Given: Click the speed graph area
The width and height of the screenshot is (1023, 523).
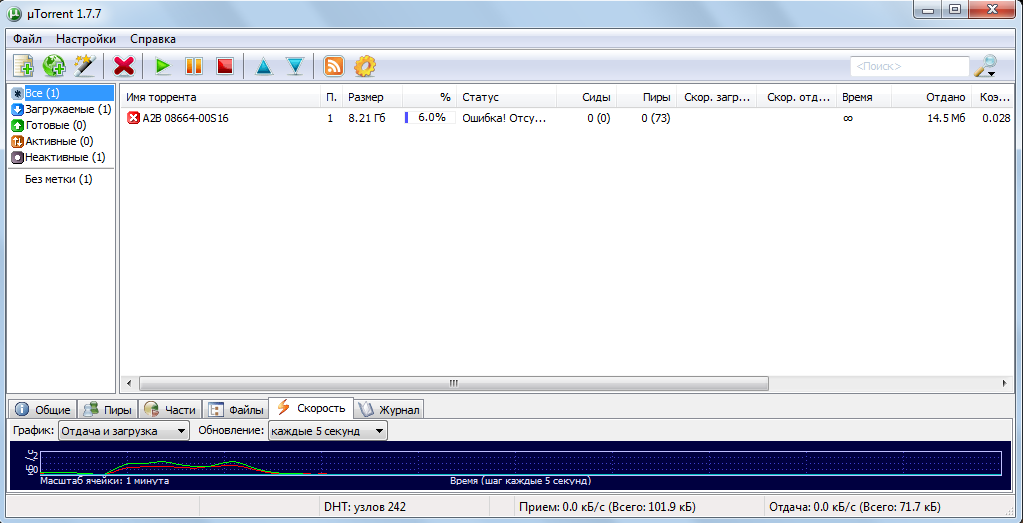Looking at the screenshot, I should (511, 464).
